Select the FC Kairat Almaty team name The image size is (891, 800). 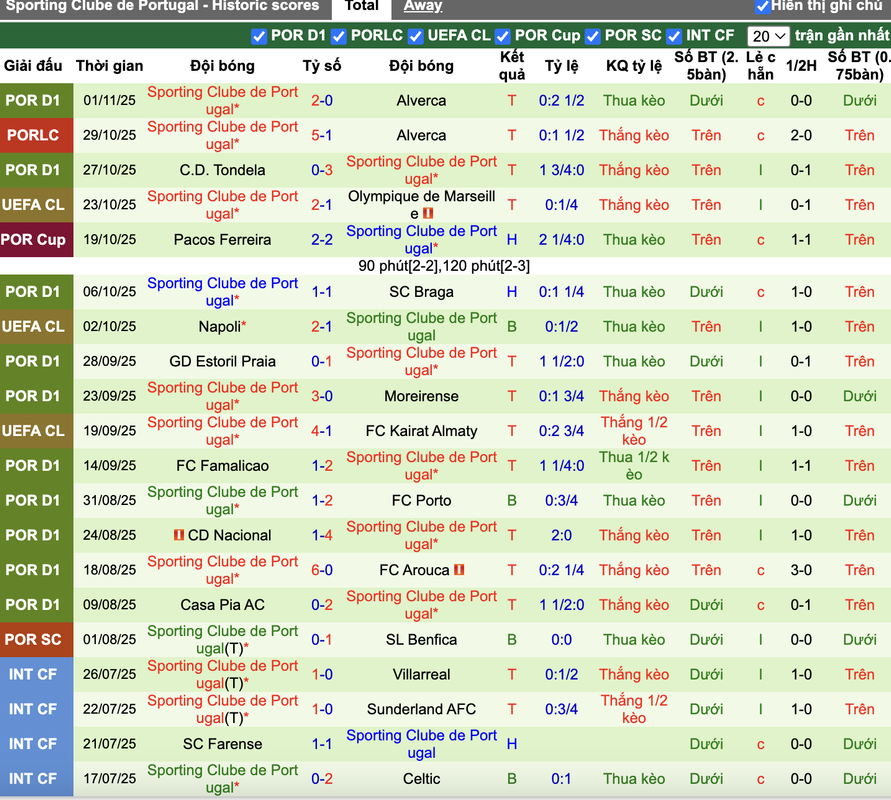[x=422, y=431]
